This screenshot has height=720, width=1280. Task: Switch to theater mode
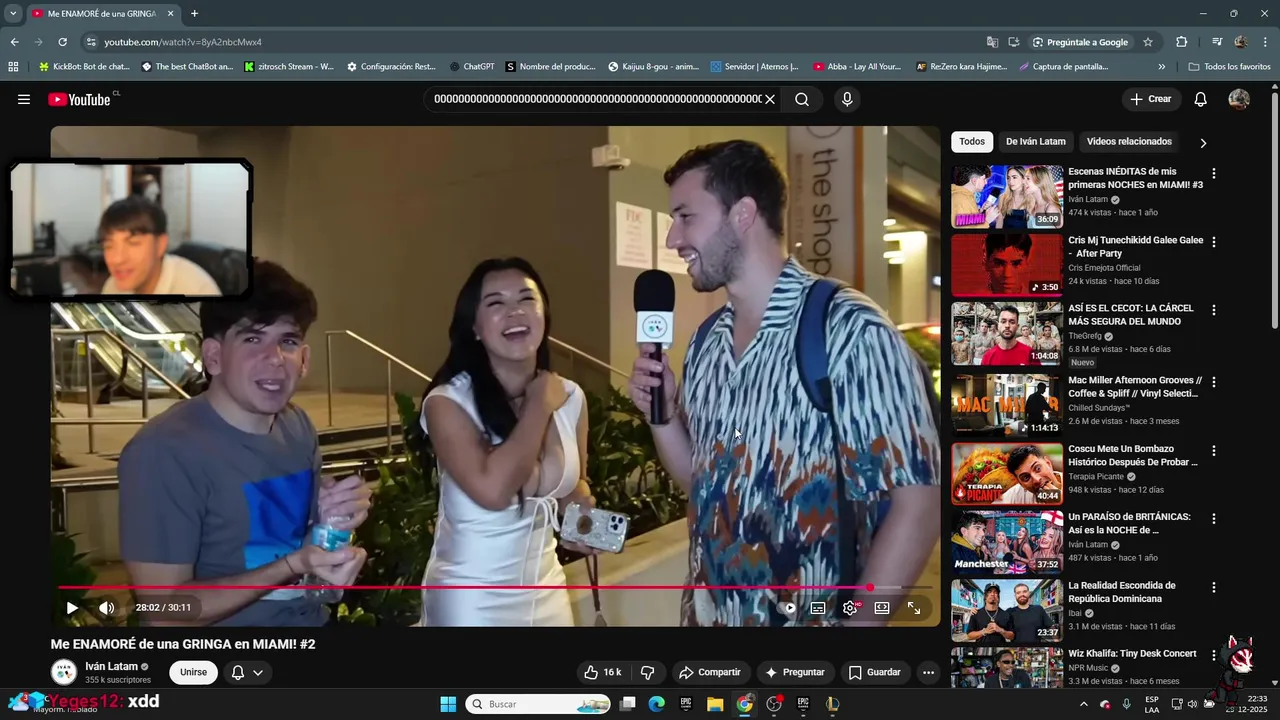click(x=882, y=608)
